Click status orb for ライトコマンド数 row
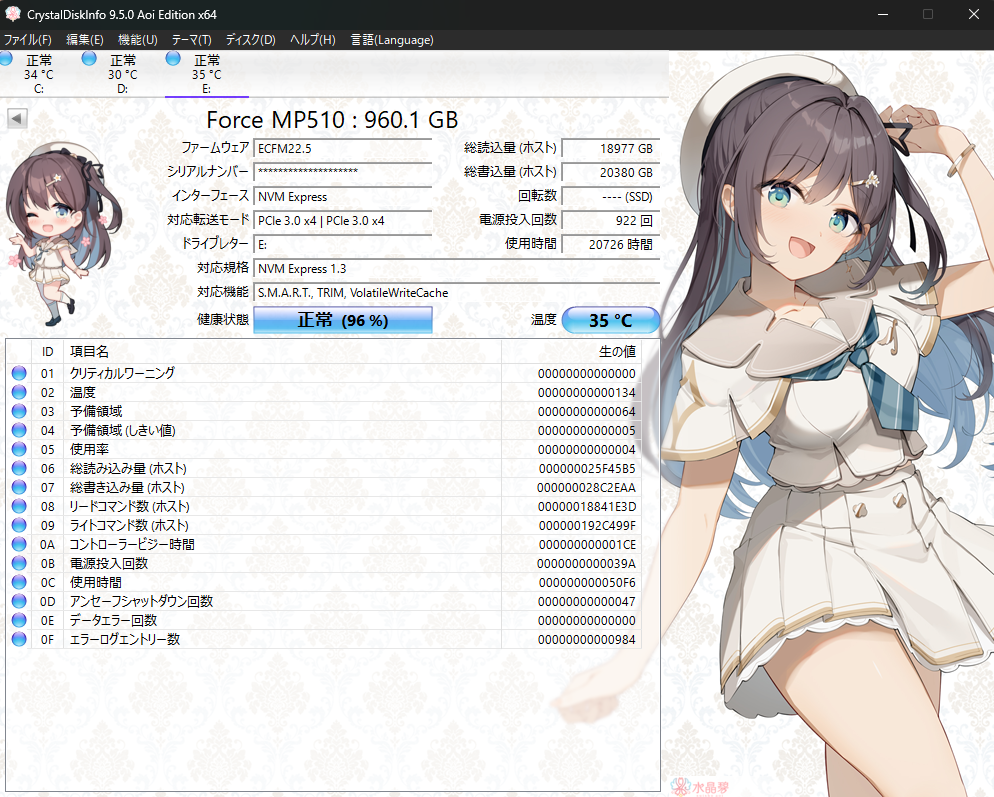Viewport: 994px width, 797px height. (x=19, y=526)
